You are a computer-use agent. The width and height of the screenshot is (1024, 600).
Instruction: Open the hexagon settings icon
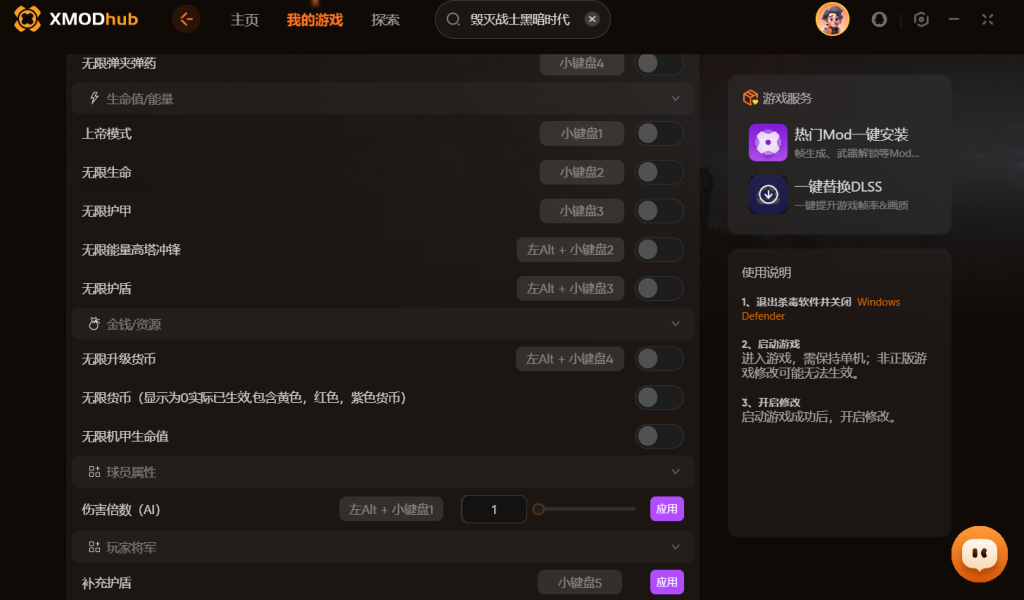[921, 19]
